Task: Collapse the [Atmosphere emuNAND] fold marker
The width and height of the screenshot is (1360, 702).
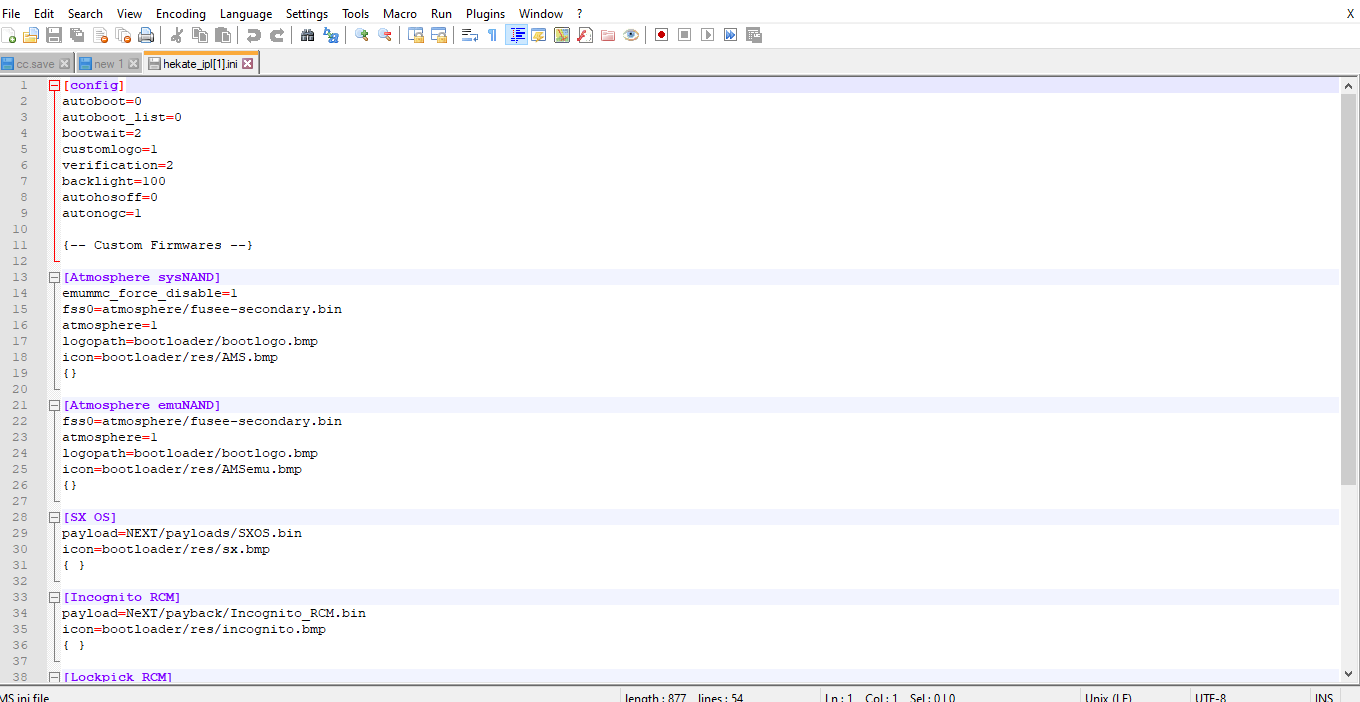Action: 54,405
